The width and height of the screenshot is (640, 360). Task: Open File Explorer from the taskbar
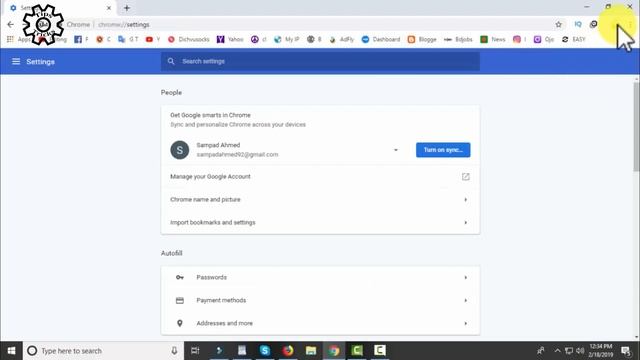311,351
